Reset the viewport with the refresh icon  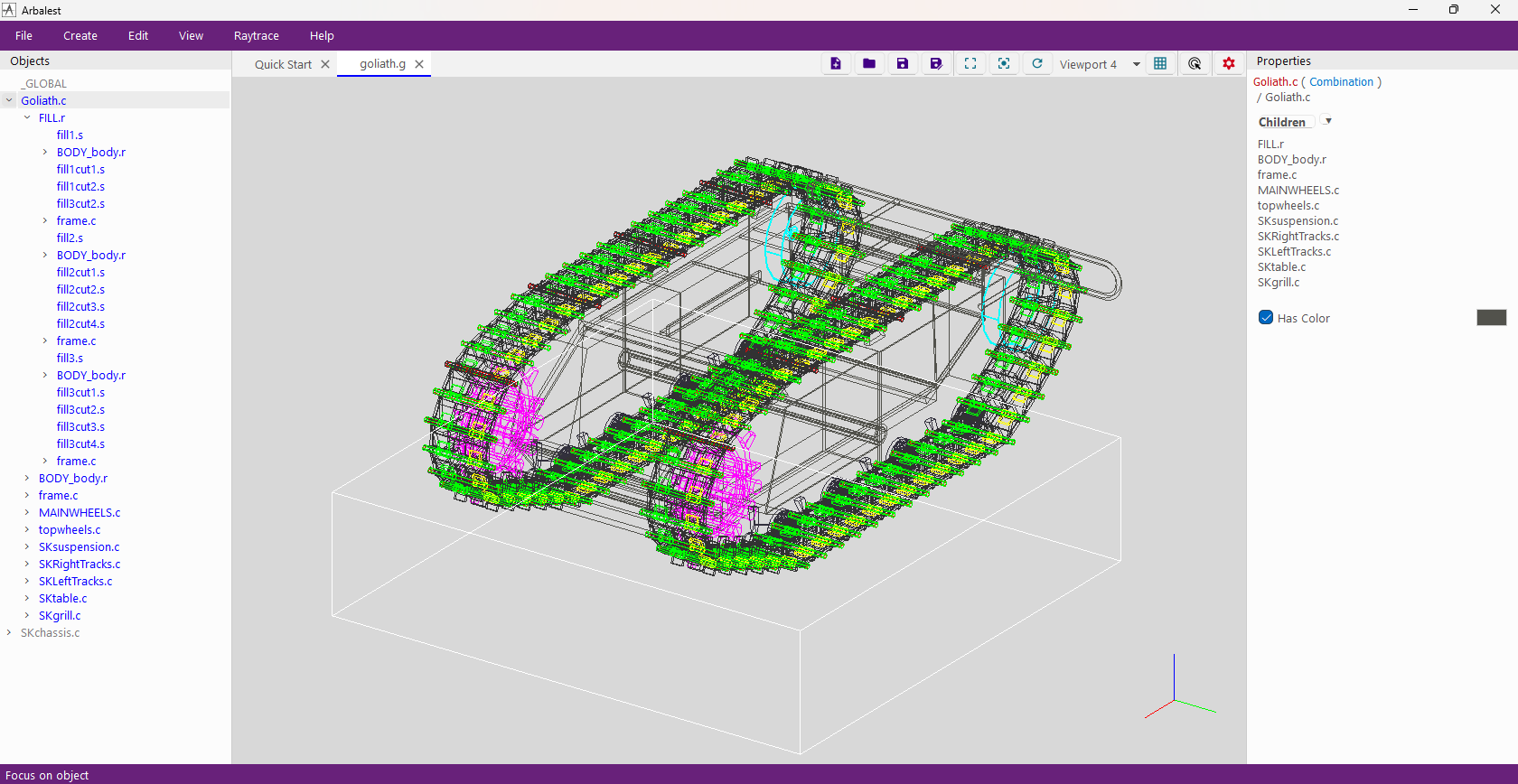(x=1037, y=64)
